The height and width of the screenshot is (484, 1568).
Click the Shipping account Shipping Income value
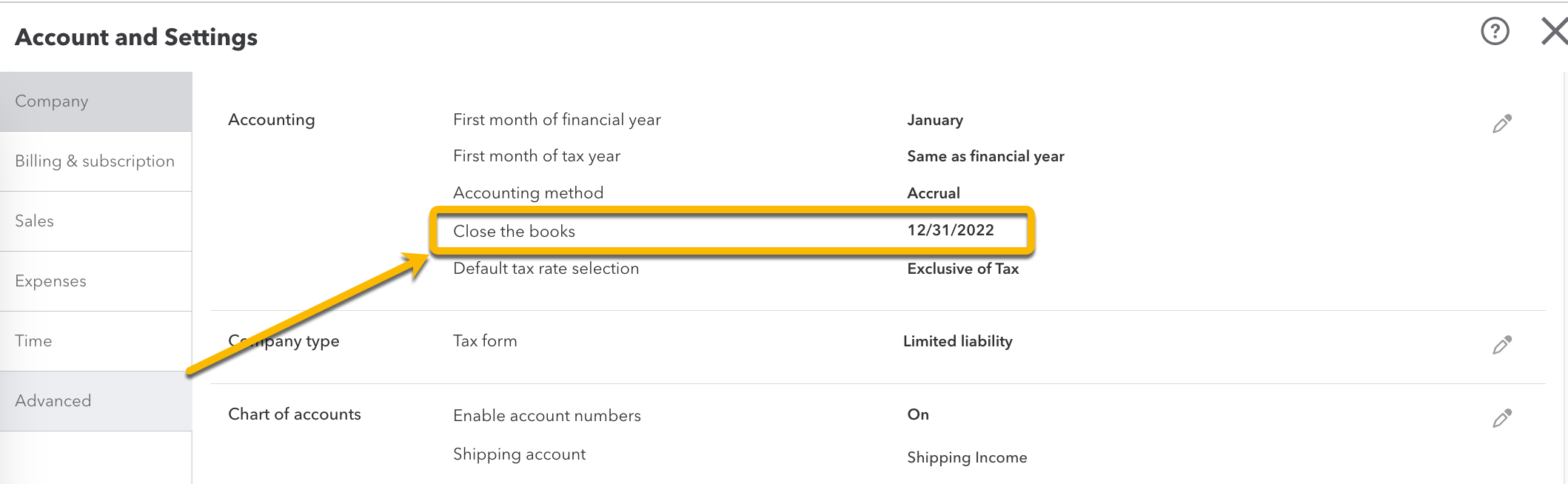967,457
